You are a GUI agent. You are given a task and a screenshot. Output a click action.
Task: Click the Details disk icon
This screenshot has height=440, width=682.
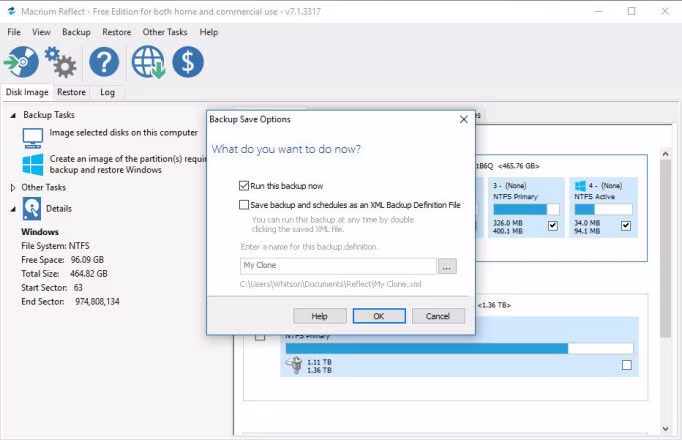[32, 209]
